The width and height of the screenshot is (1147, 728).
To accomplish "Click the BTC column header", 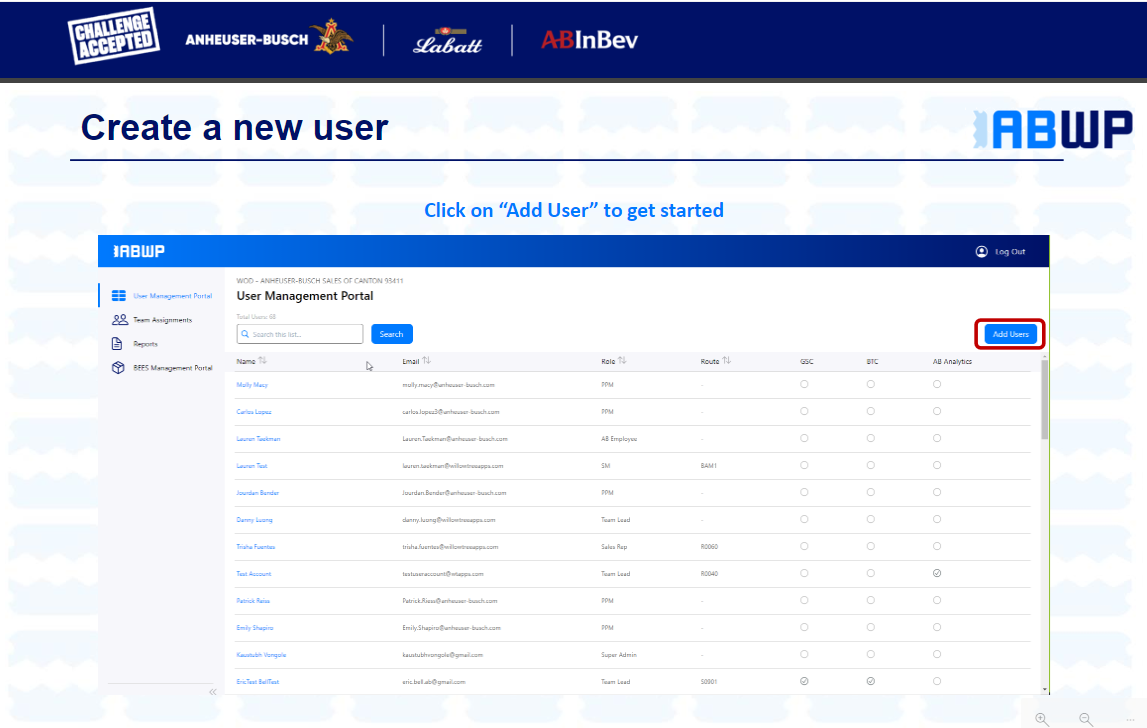I will (x=872, y=361).
